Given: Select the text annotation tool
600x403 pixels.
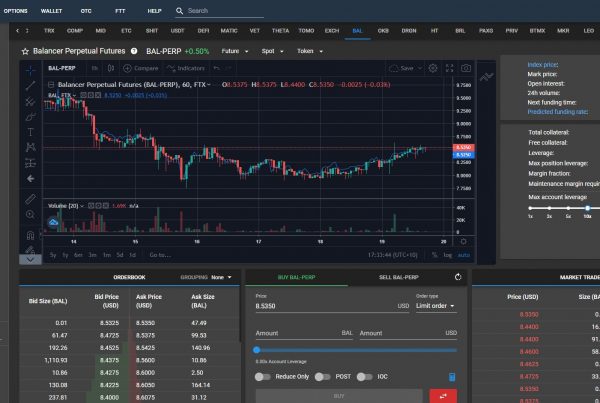Looking at the screenshot, I should 30,132.
